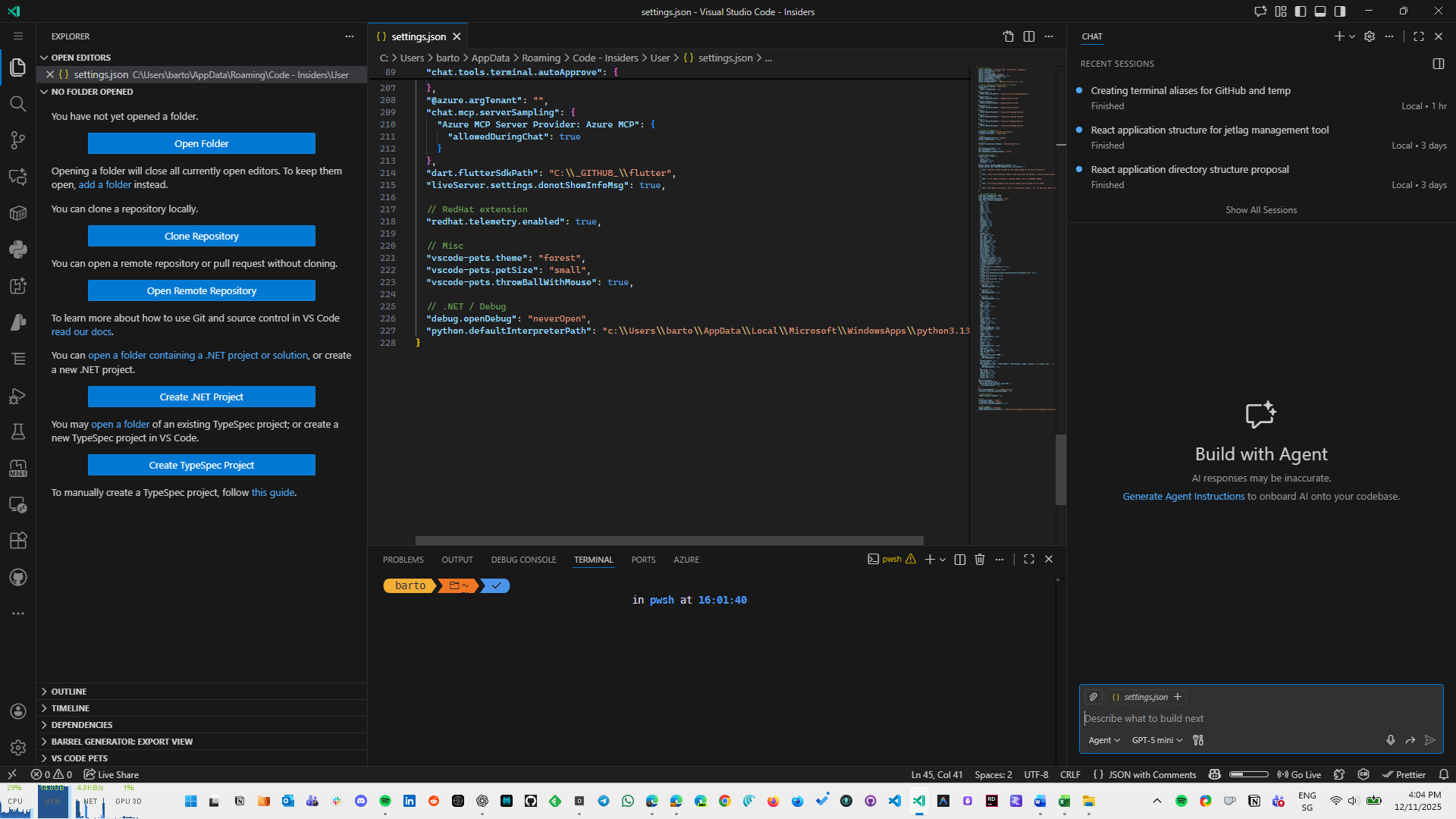The image size is (1456, 819).
Task: Open the Run and Debug view
Action: click(18, 395)
